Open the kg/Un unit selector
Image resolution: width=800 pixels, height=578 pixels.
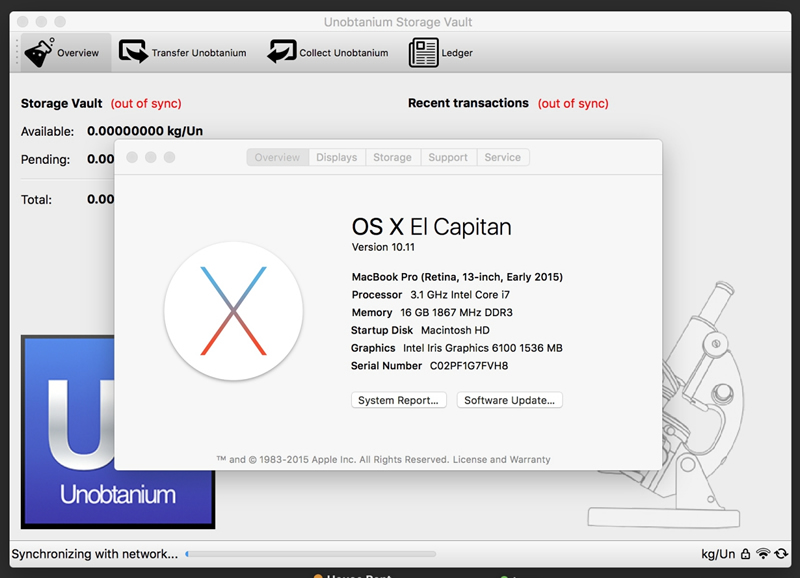click(718, 554)
